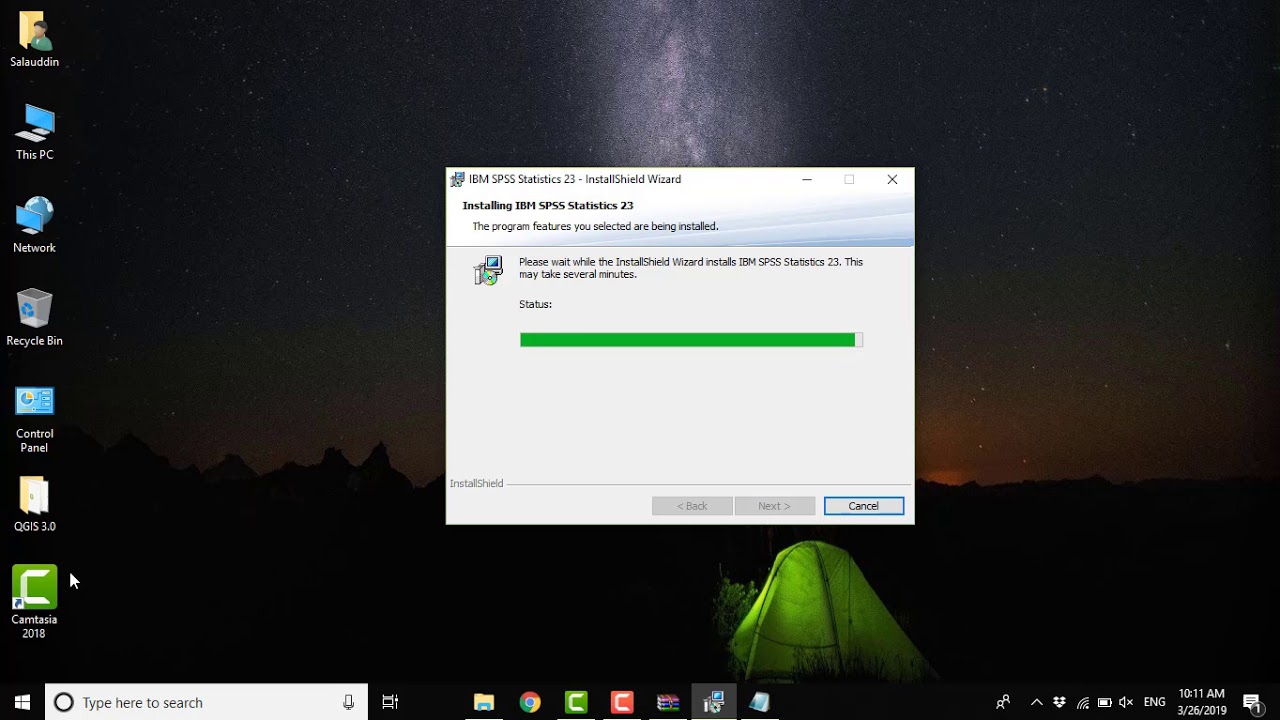Click the disabled Next button

[774, 506]
